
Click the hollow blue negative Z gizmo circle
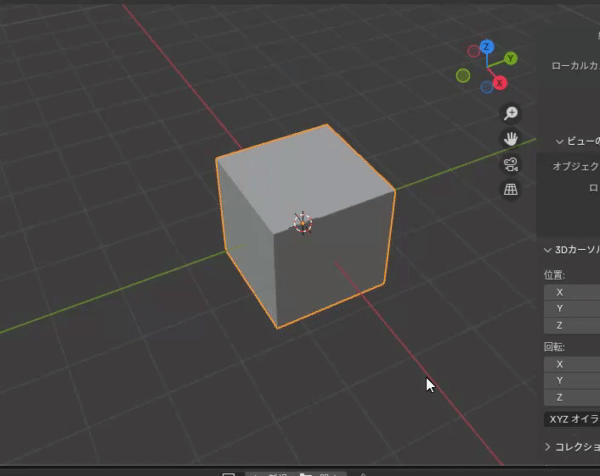[487, 87]
